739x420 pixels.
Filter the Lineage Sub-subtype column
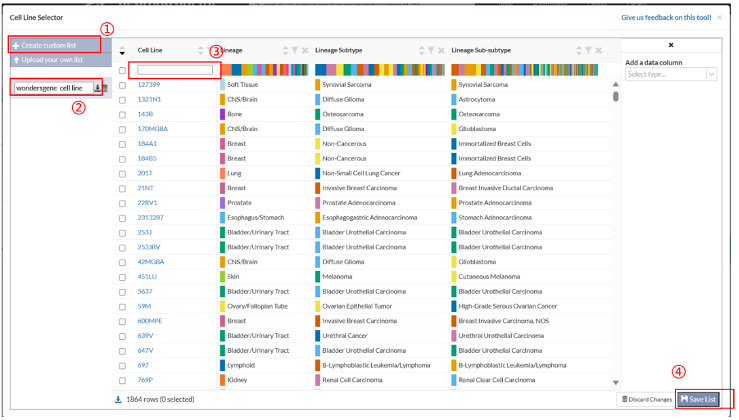[588, 50]
